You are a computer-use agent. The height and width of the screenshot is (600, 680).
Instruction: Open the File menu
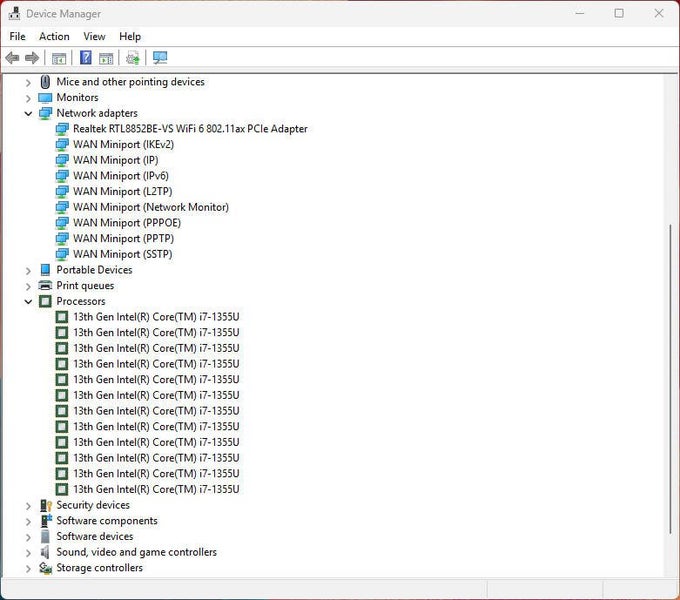pos(17,36)
